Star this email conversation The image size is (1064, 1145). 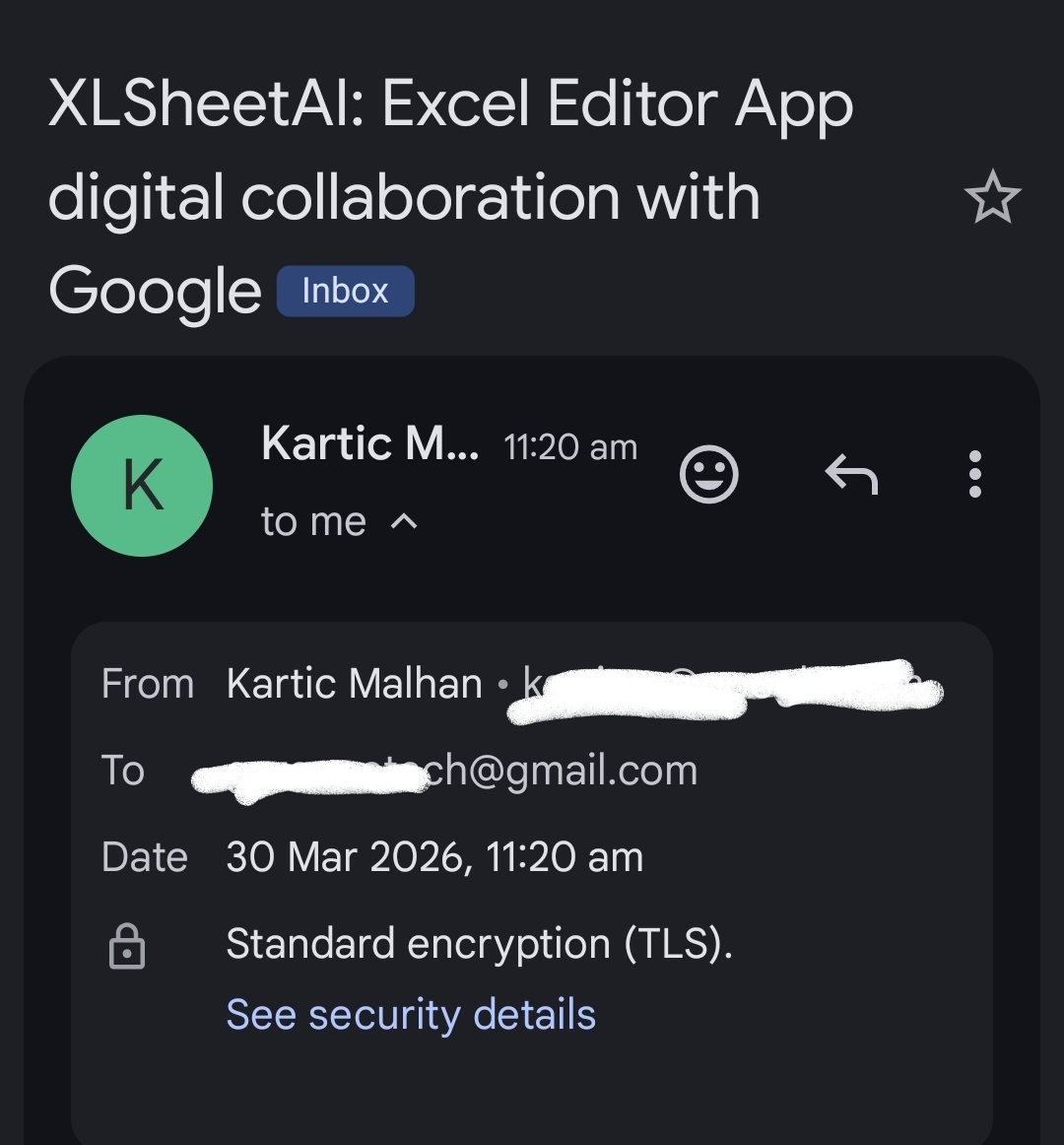992,197
